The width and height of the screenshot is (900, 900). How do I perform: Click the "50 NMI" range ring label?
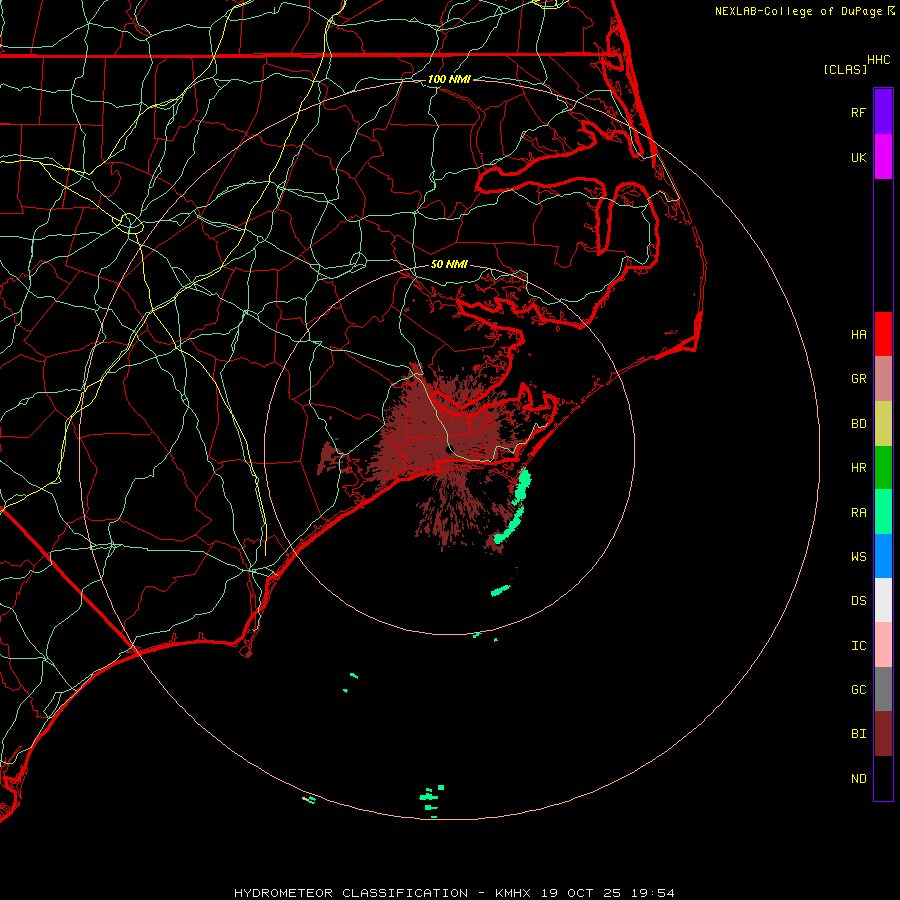pos(449,264)
